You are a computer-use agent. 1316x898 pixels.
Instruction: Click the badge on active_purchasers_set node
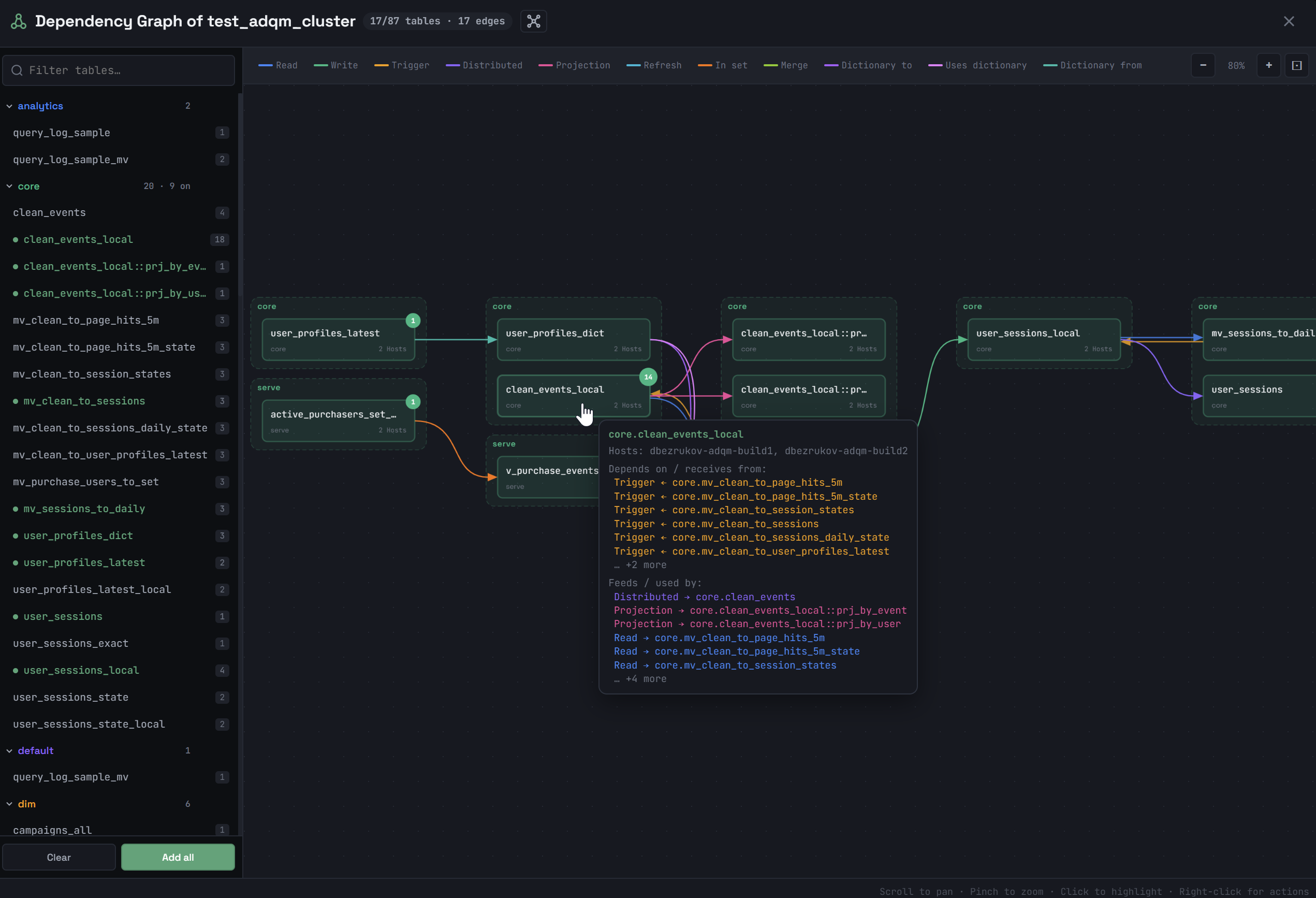pos(413,402)
